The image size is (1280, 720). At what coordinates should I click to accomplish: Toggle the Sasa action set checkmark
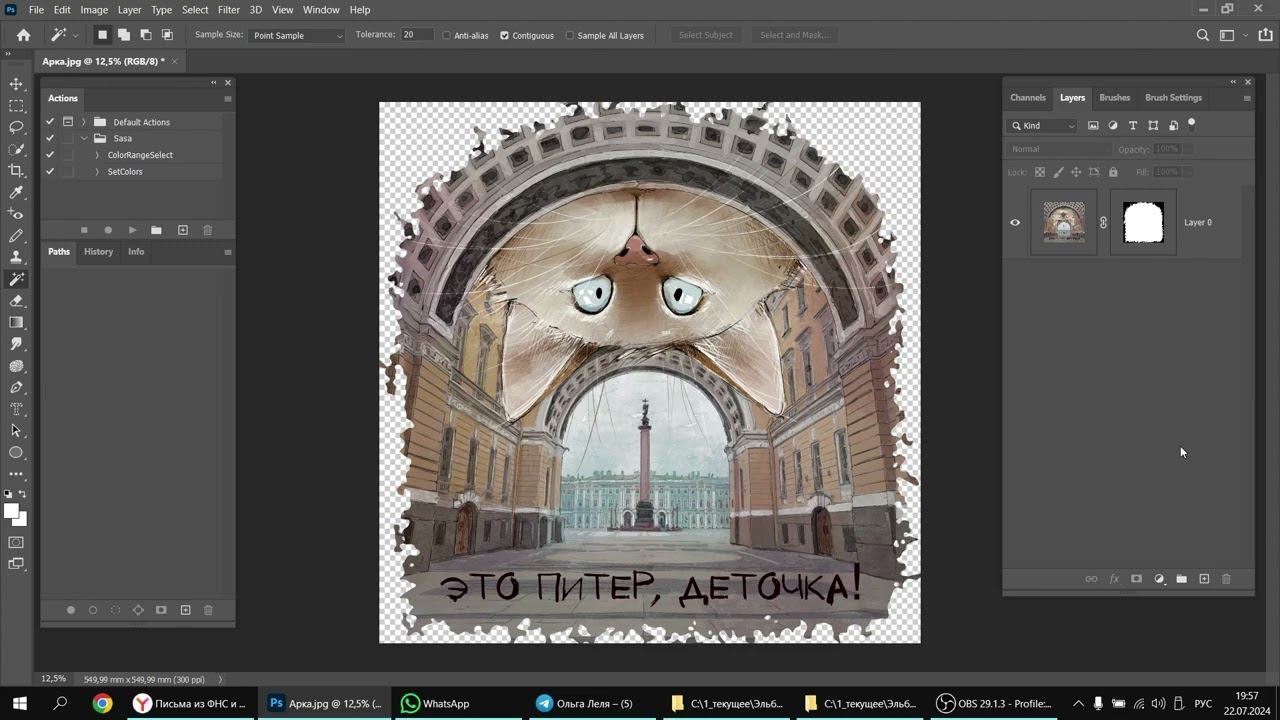click(50, 138)
